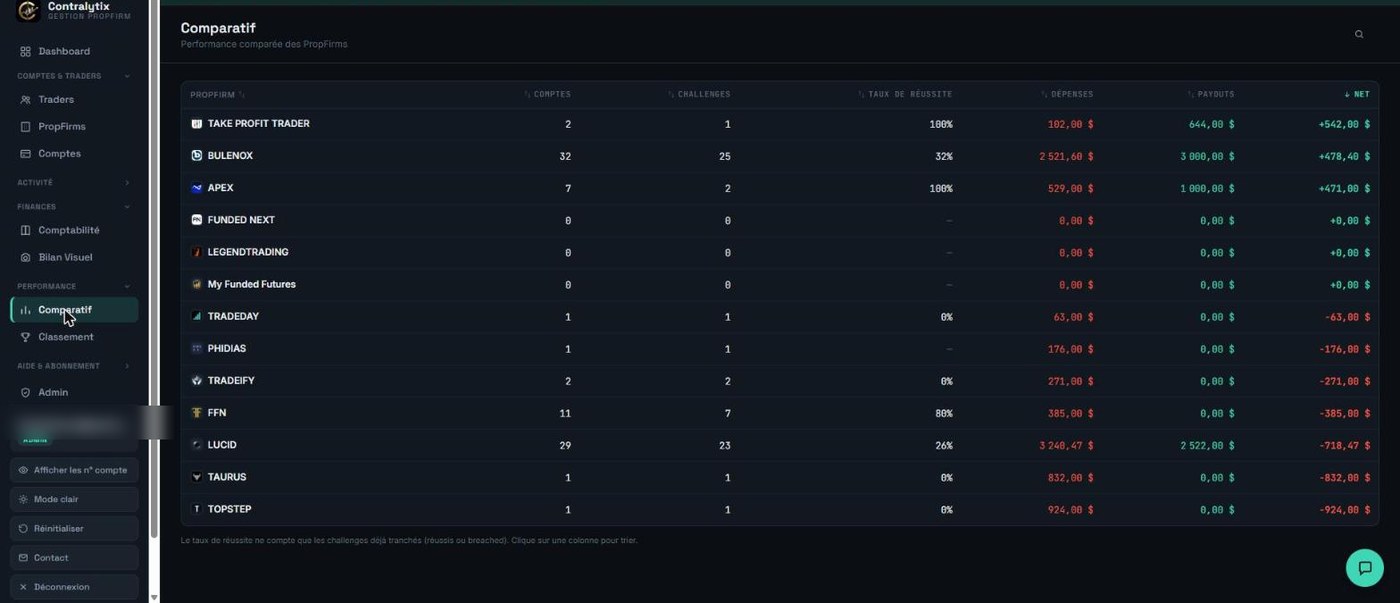Click the Contralytix logo icon
The height and width of the screenshot is (603, 1400).
28,11
